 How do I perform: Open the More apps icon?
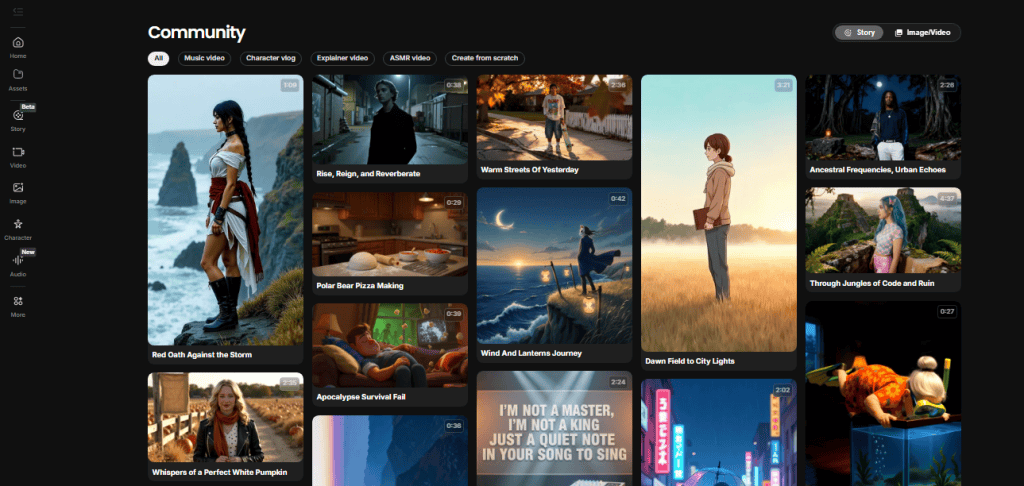click(18, 302)
